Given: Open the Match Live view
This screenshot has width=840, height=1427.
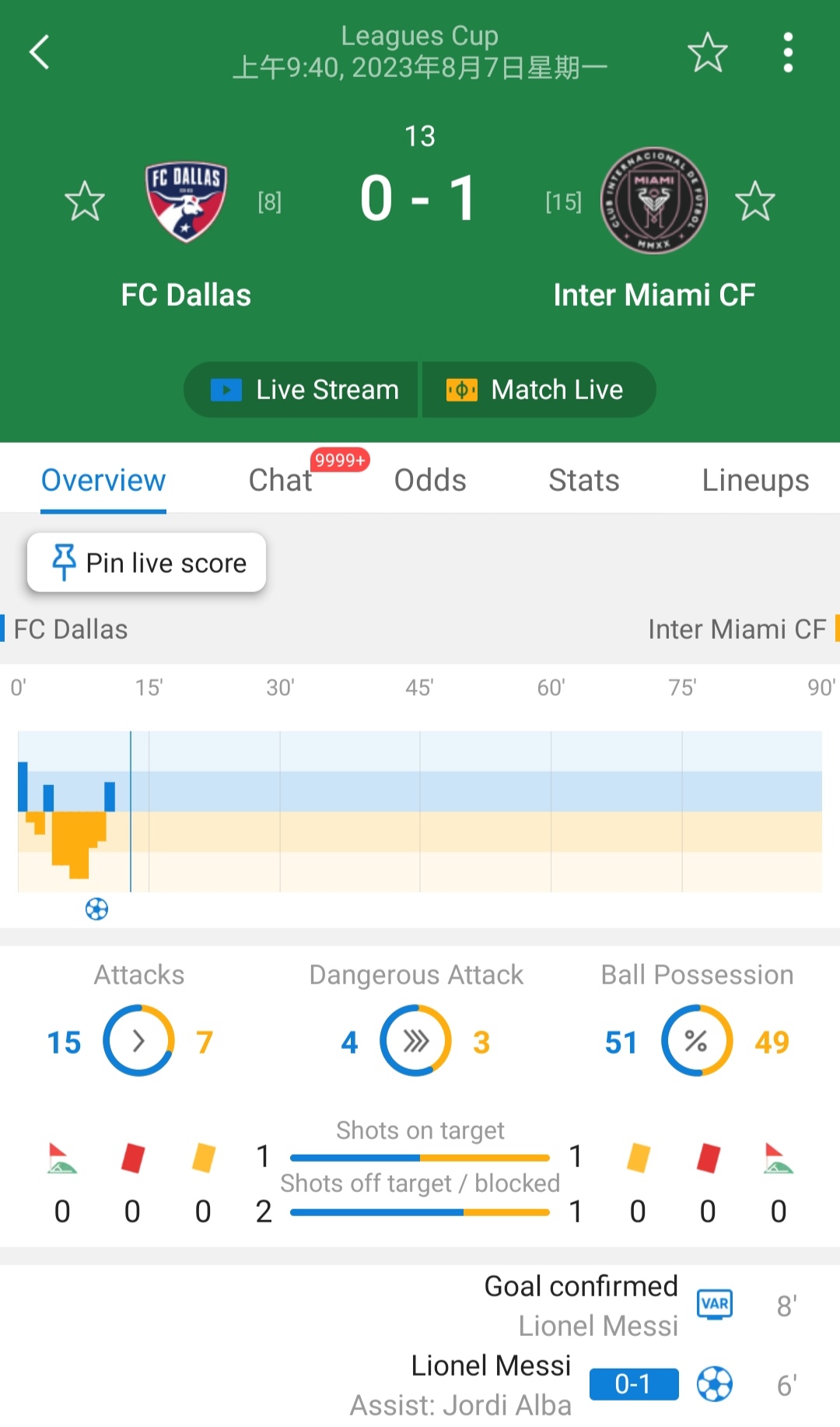Looking at the screenshot, I should pyautogui.click(x=537, y=389).
